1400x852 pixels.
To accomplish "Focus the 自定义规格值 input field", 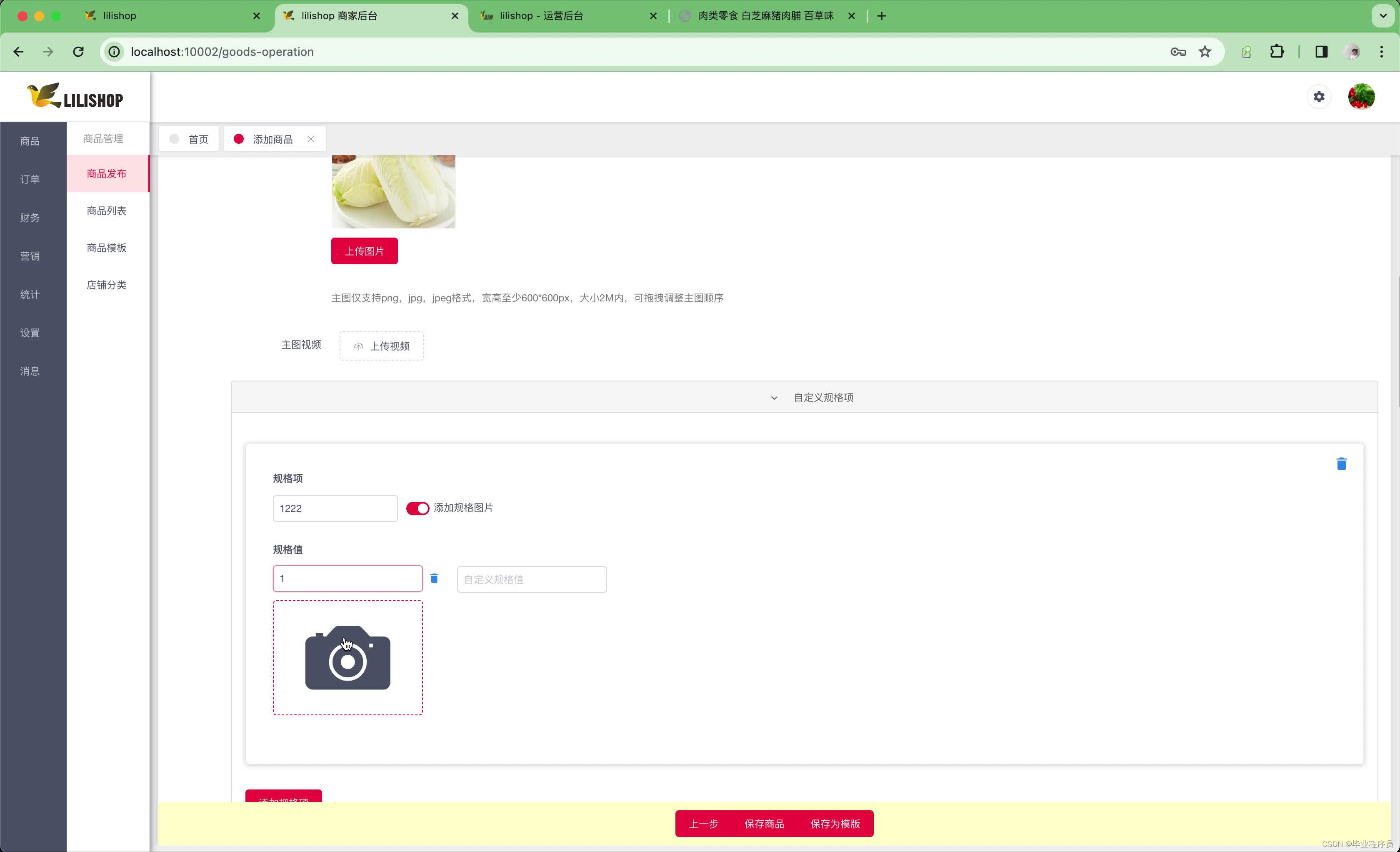I will pyautogui.click(x=532, y=579).
